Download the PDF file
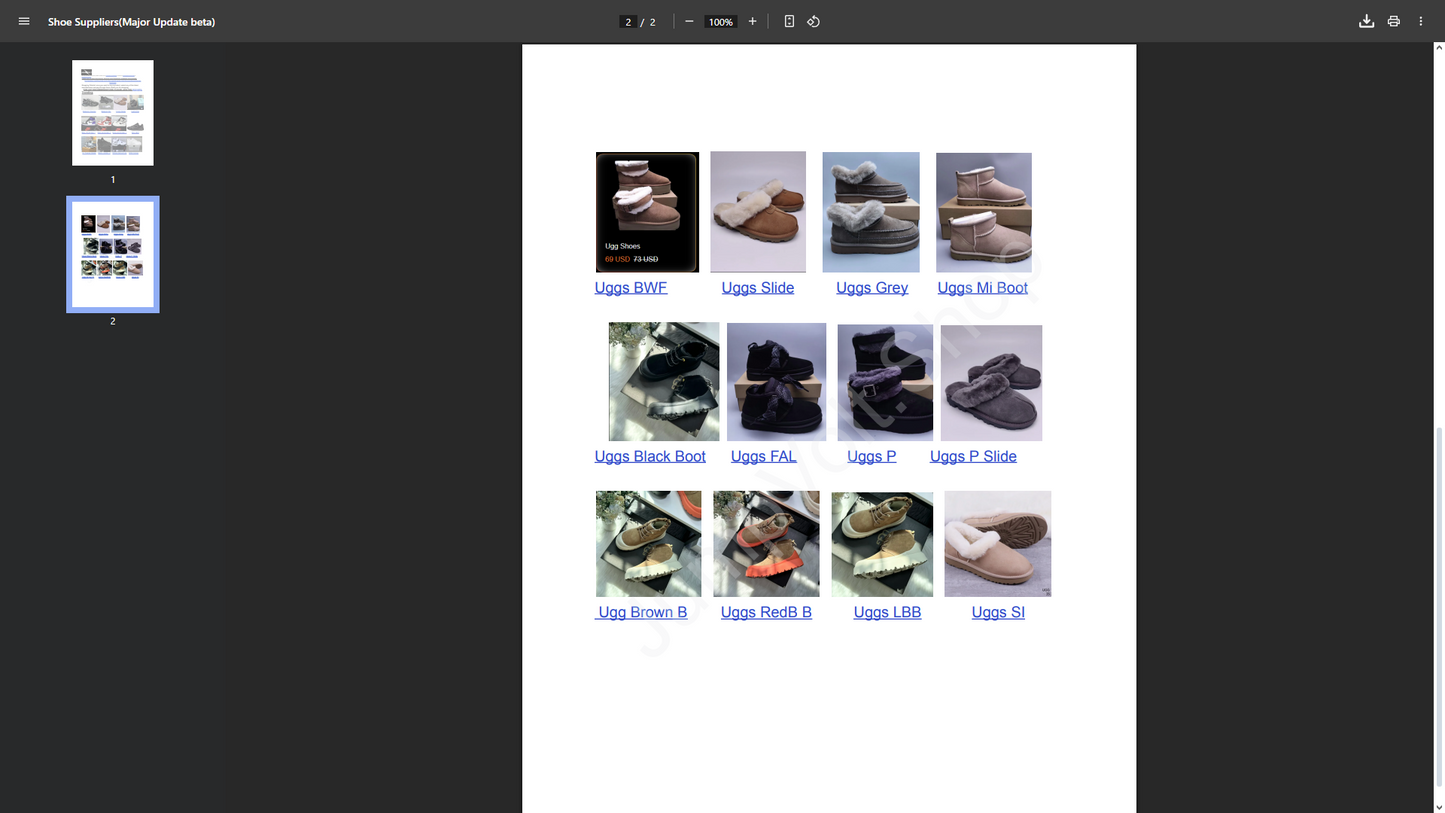The image size is (1445, 813). pyautogui.click(x=1366, y=21)
